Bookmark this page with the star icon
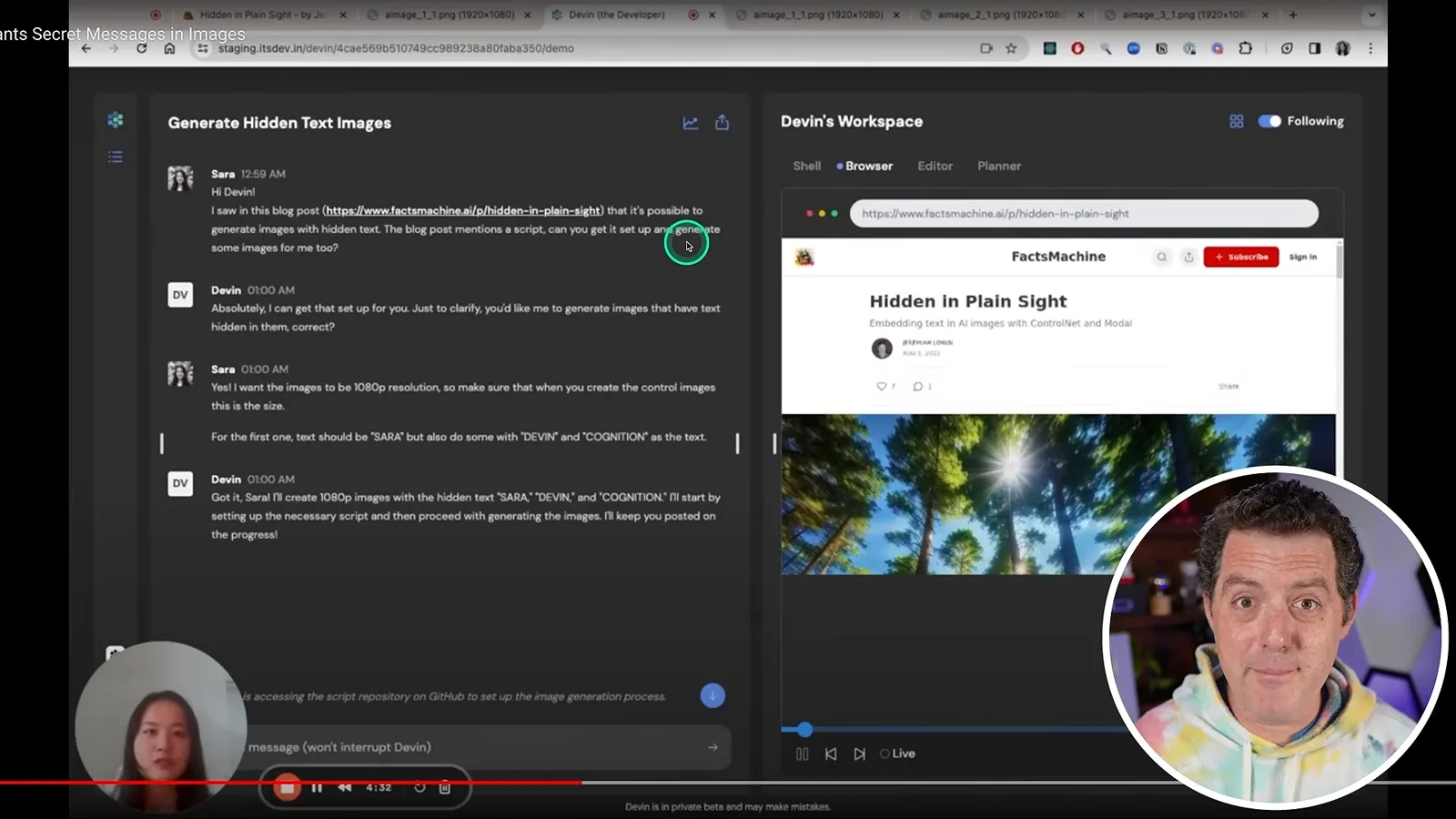Screen dimensions: 1456x819 pyautogui.click(x=1011, y=48)
